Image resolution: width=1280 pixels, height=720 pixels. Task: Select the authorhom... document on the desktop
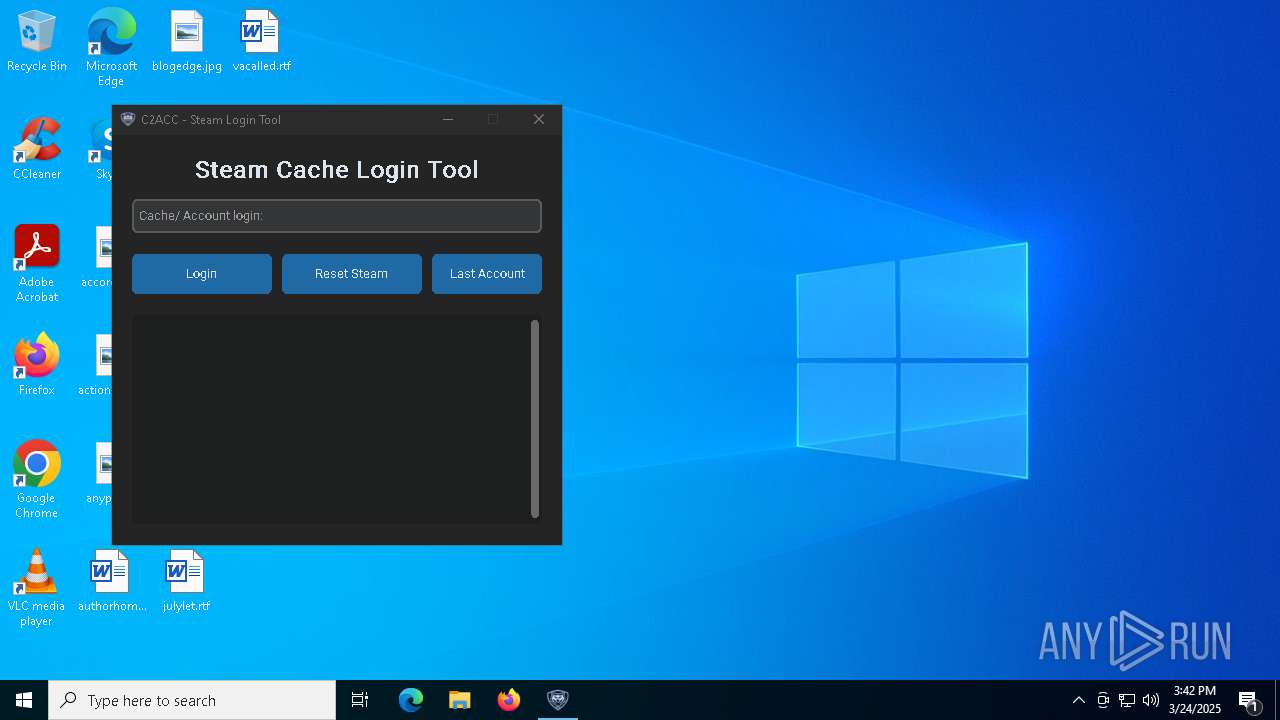[x=111, y=581]
